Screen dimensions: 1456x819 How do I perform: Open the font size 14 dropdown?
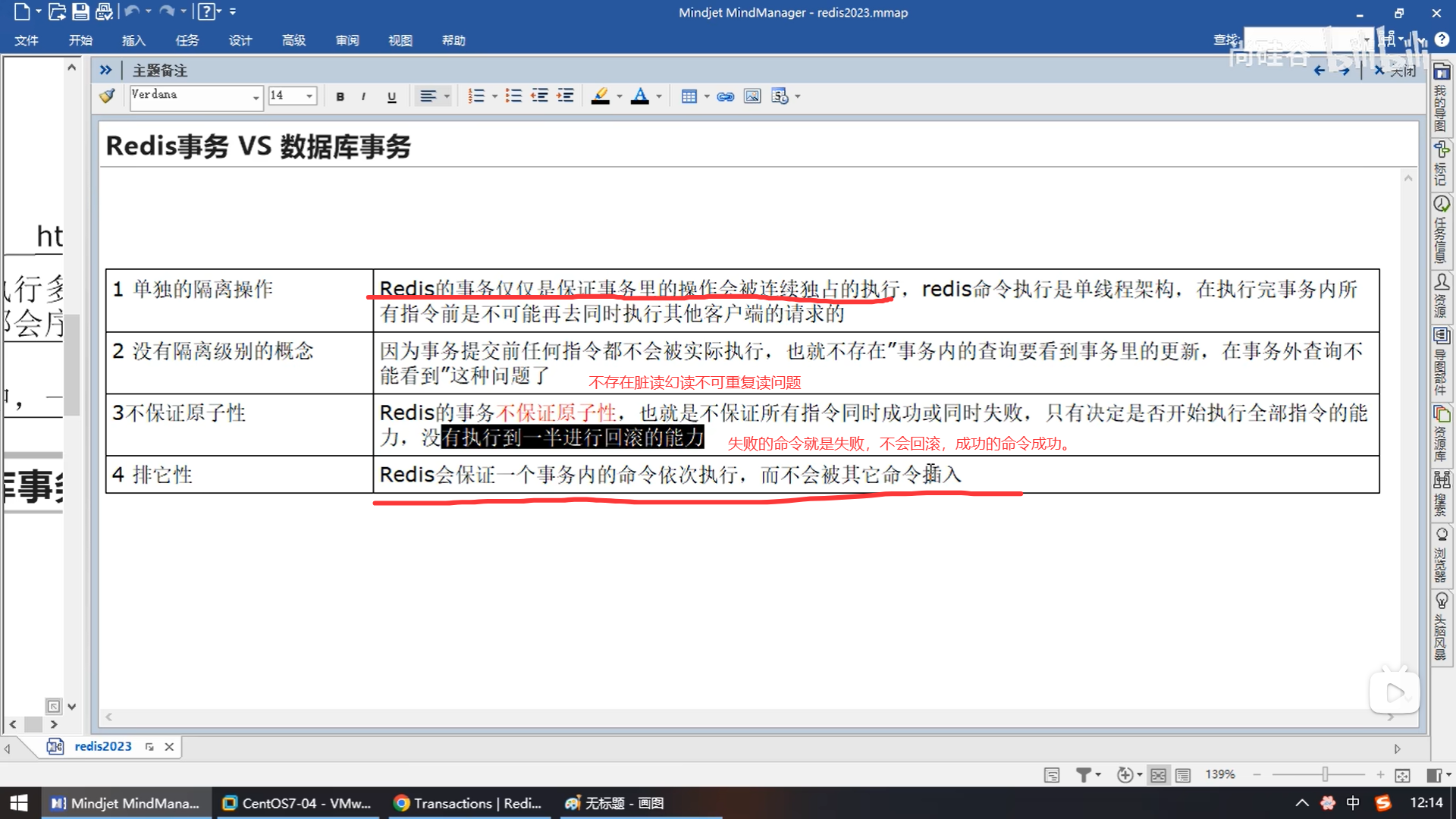point(309,96)
